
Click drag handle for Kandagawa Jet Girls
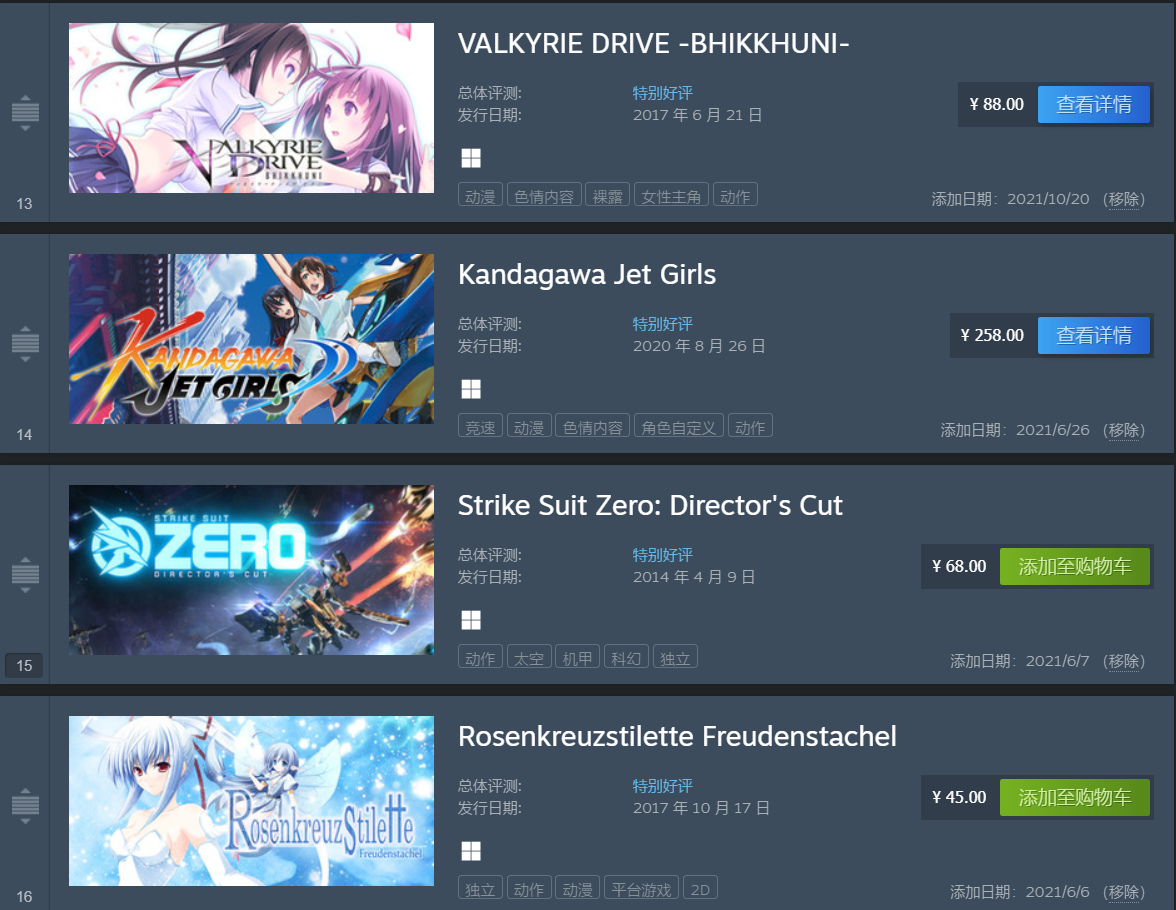coord(25,344)
